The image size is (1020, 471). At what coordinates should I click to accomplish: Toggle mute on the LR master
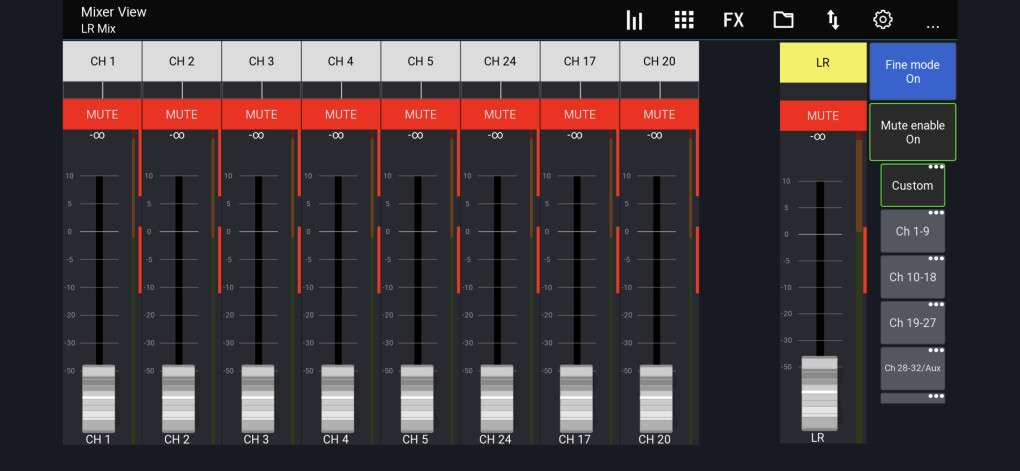click(822, 116)
